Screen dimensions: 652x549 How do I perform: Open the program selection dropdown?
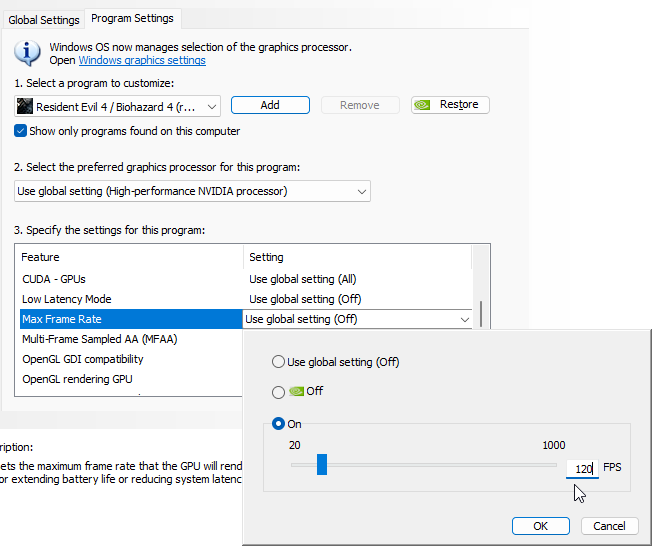click(118, 106)
